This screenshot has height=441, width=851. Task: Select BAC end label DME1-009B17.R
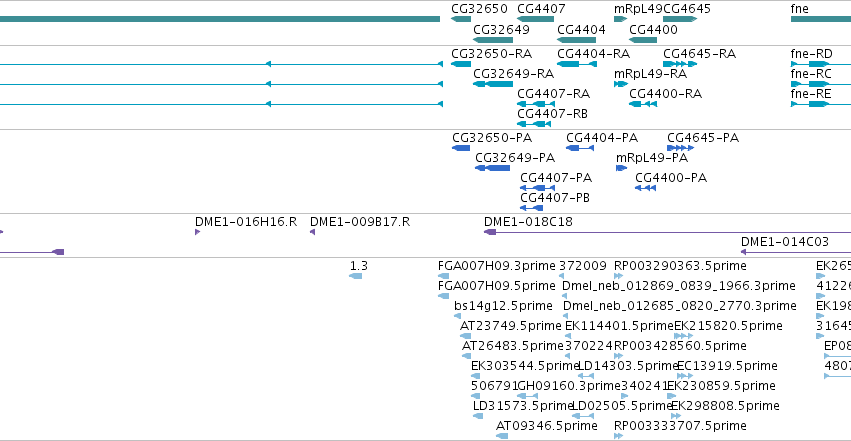pos(360,222)
